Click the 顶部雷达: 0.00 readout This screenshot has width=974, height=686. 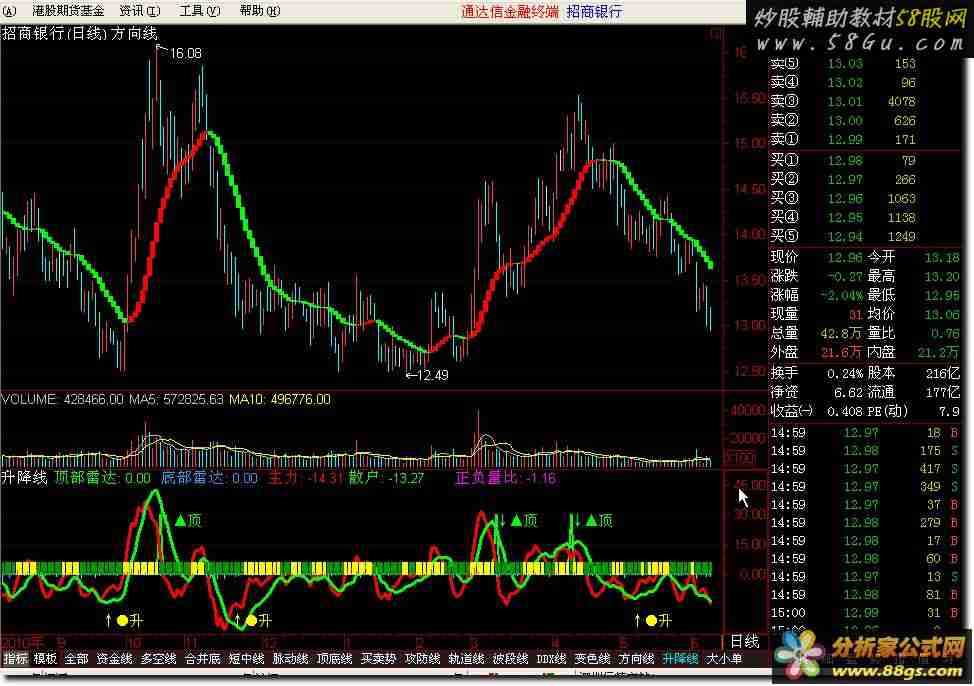[x=102, y=478]
